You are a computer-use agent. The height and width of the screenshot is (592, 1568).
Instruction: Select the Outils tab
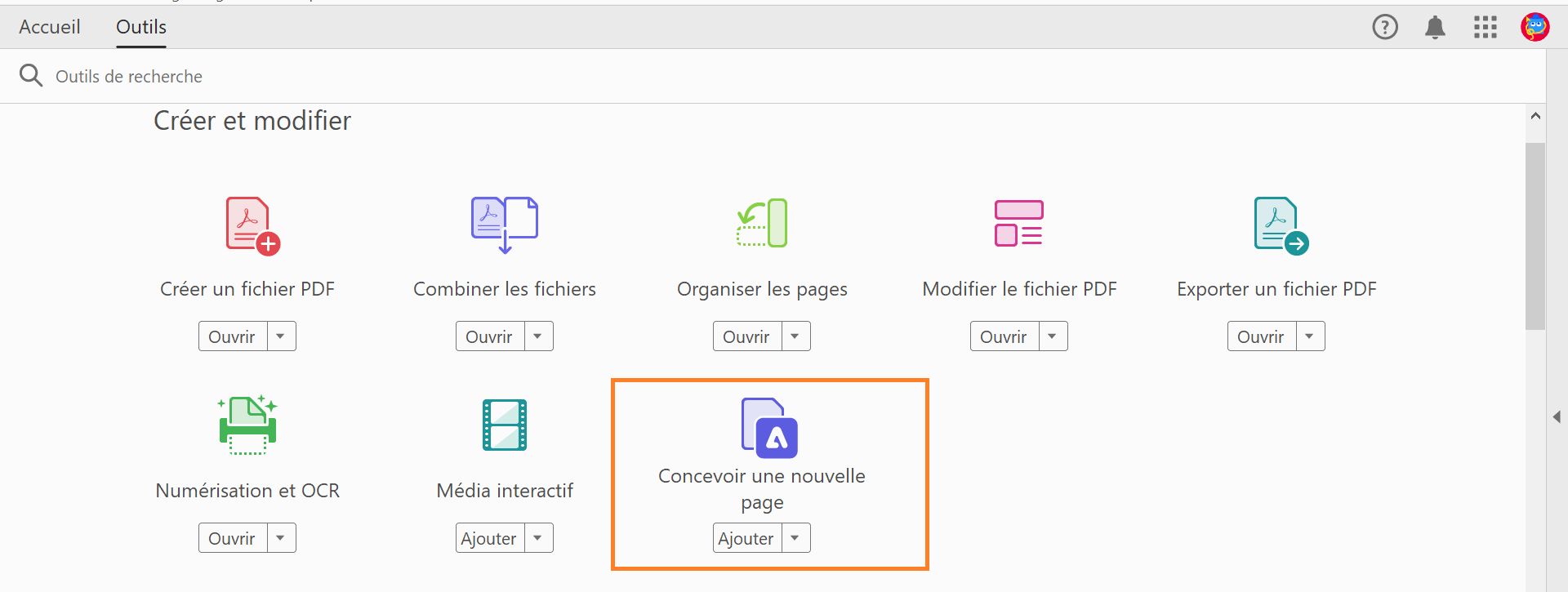click(x=140, y=26)
